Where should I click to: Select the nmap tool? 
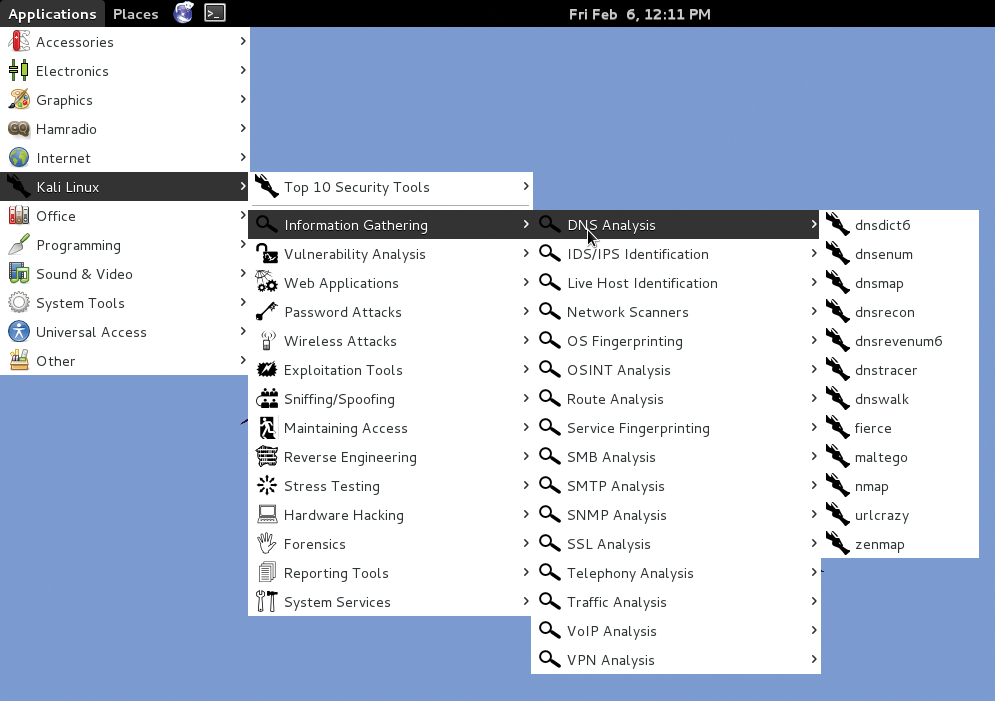[872, 486]
